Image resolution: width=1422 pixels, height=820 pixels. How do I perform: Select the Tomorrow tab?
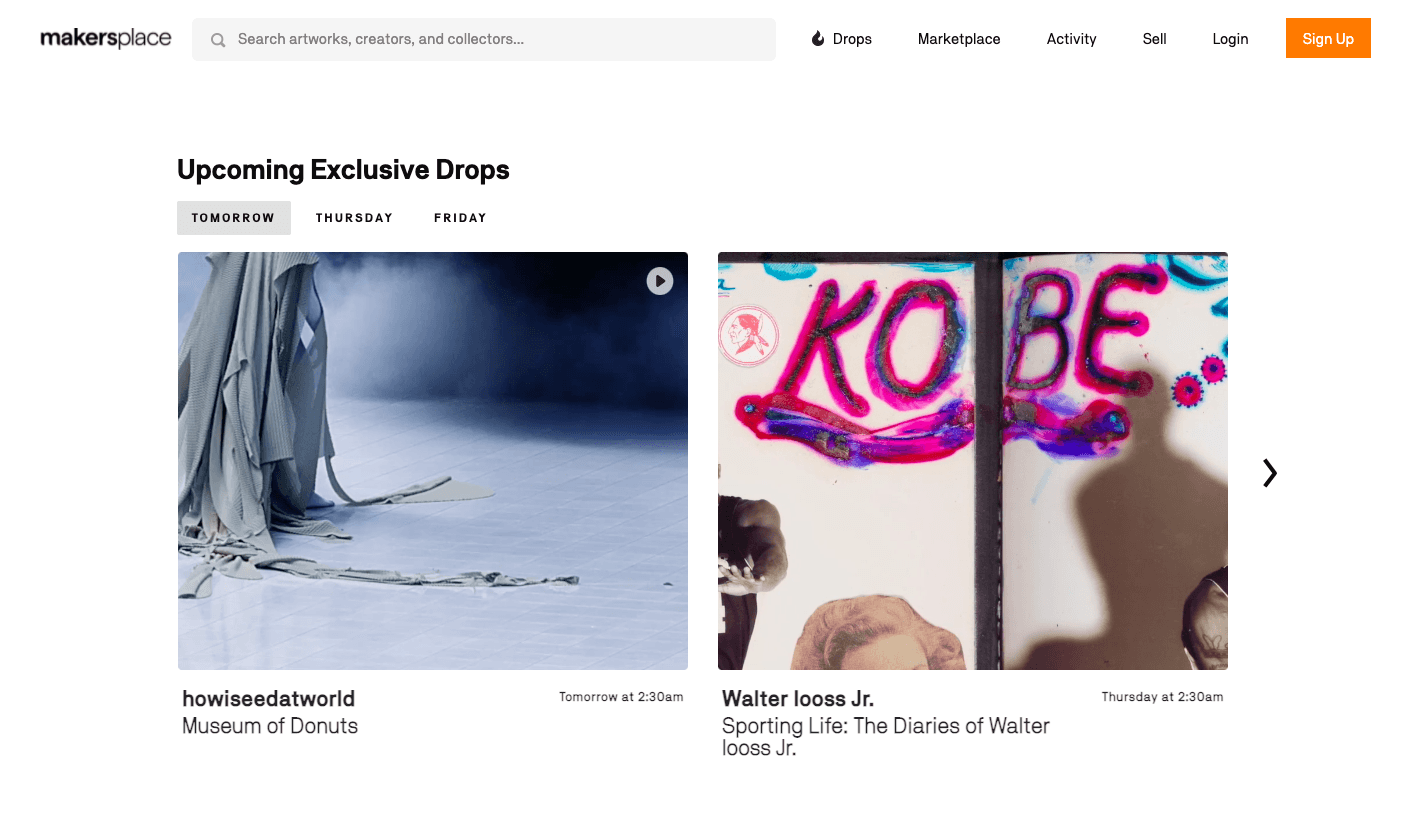click(x=234, y=218)
